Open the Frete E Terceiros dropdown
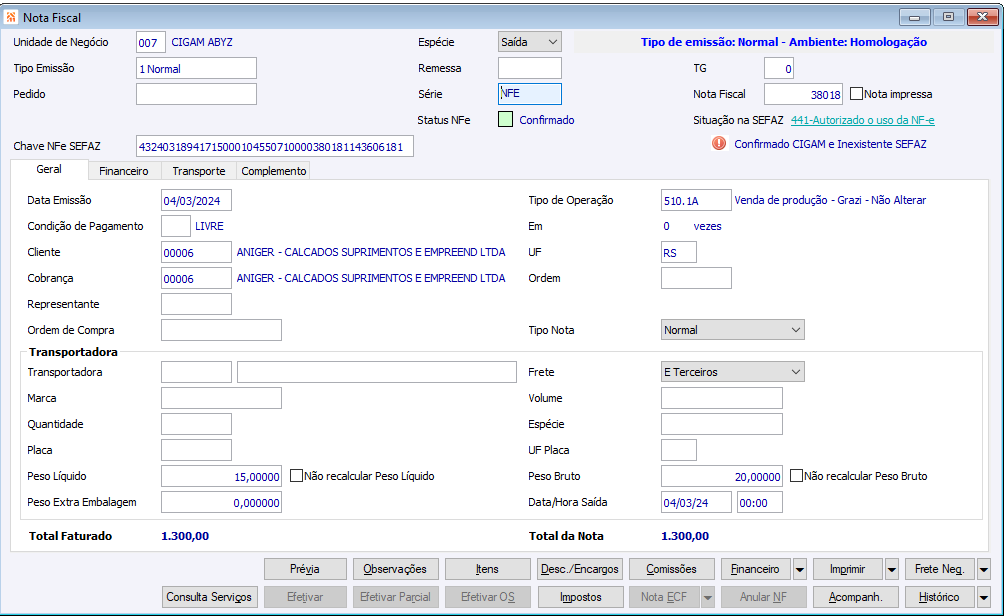Screen dimensions: 1005x616 (733, 372)
